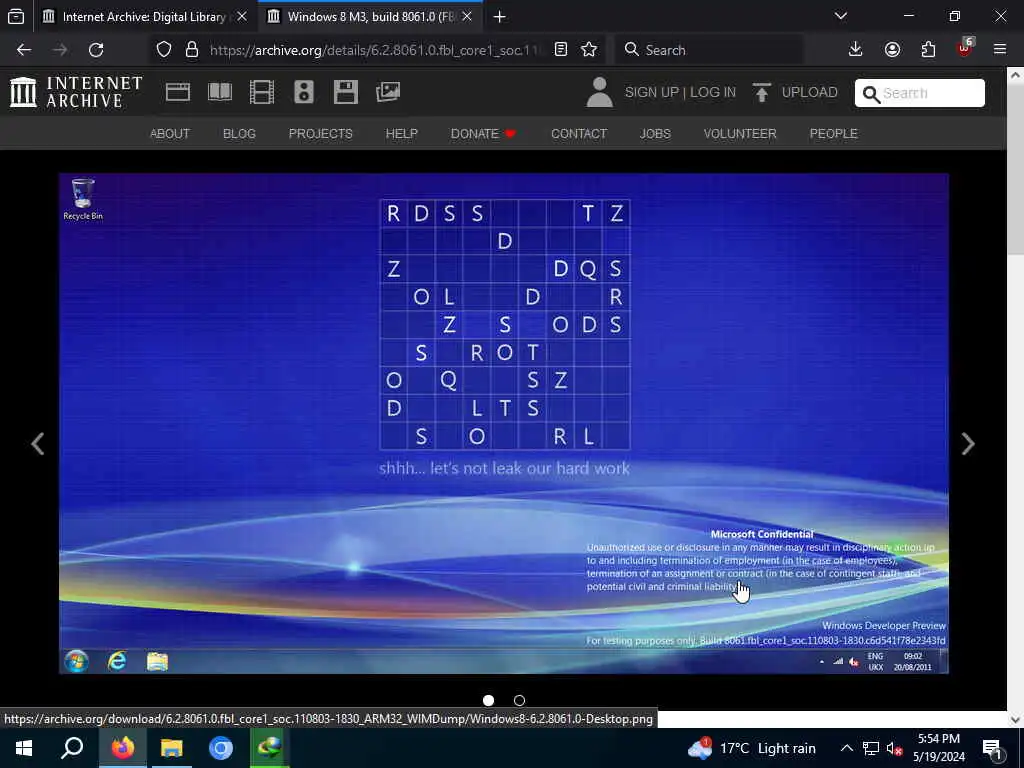This screenshot has width=1024, height=768.
Task: Open the uBlock extension icon with badge
Action: pos(965,48)
